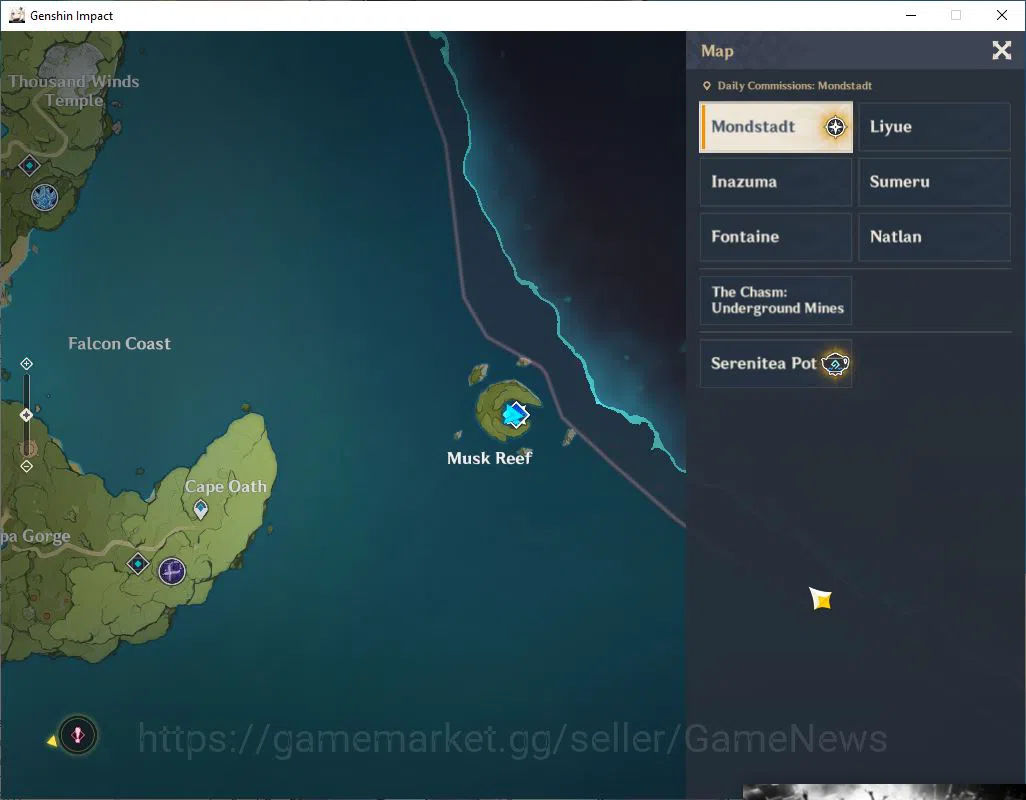Click the Serenitea Pot teapot icon
The width and height of the screenshot is (1026, 800).
pos(836,364)
